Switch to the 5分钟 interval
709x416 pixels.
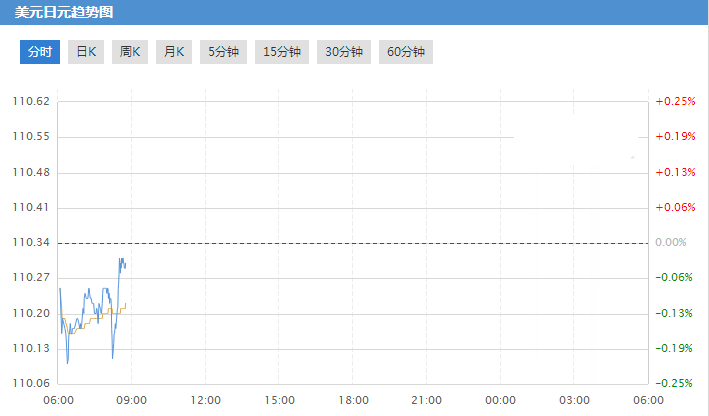click(x=223, y=52)
